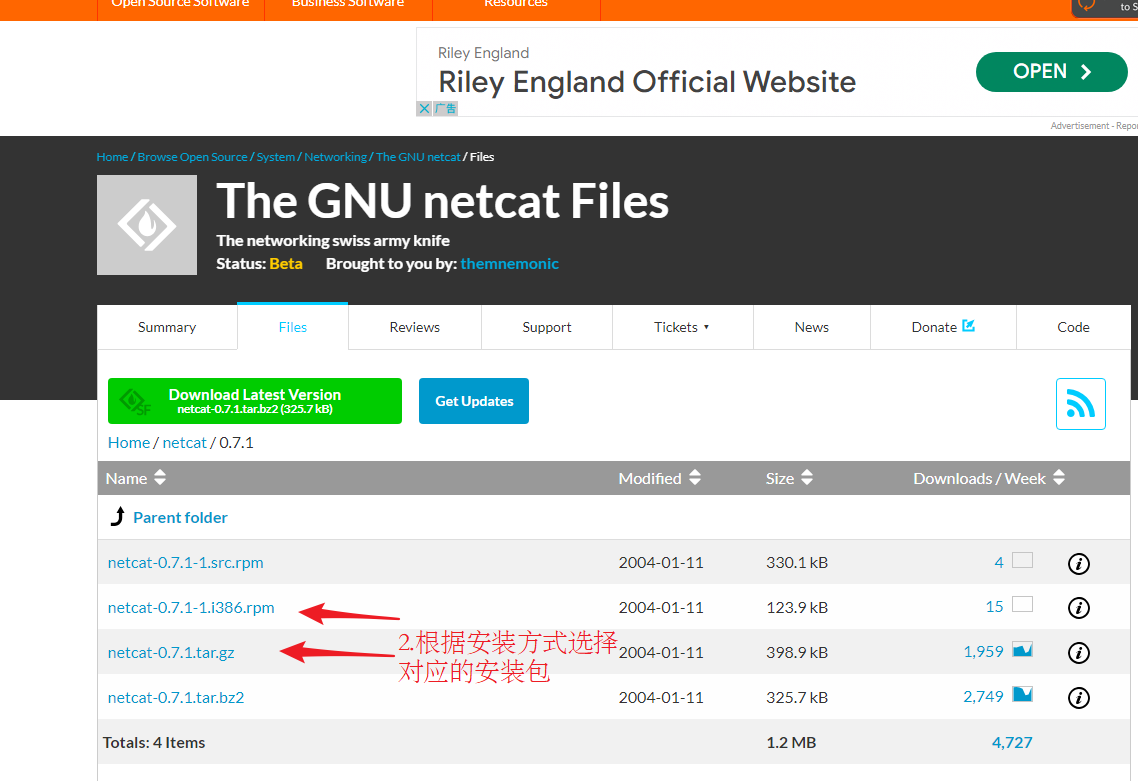The width and height of the screenshot is (1138, 781).
Task: Show info for netcat-0.7.1-1.i386.rpm row
Action: click(1078, 608)
